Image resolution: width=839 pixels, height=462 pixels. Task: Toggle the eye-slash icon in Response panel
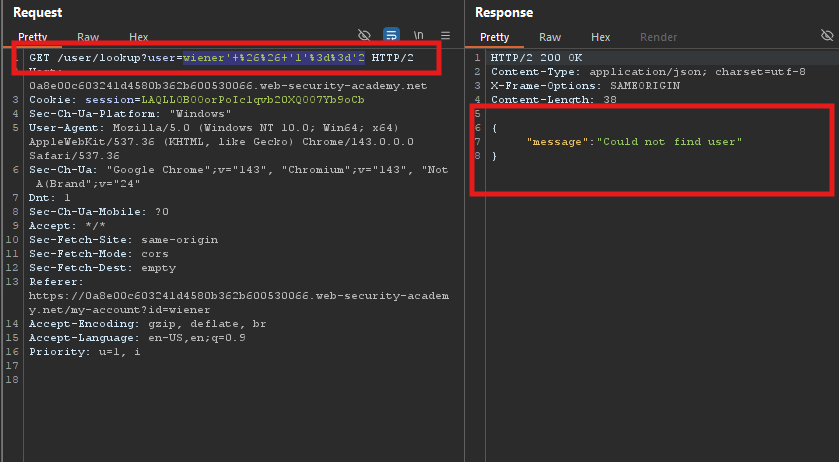coord(827,35)
